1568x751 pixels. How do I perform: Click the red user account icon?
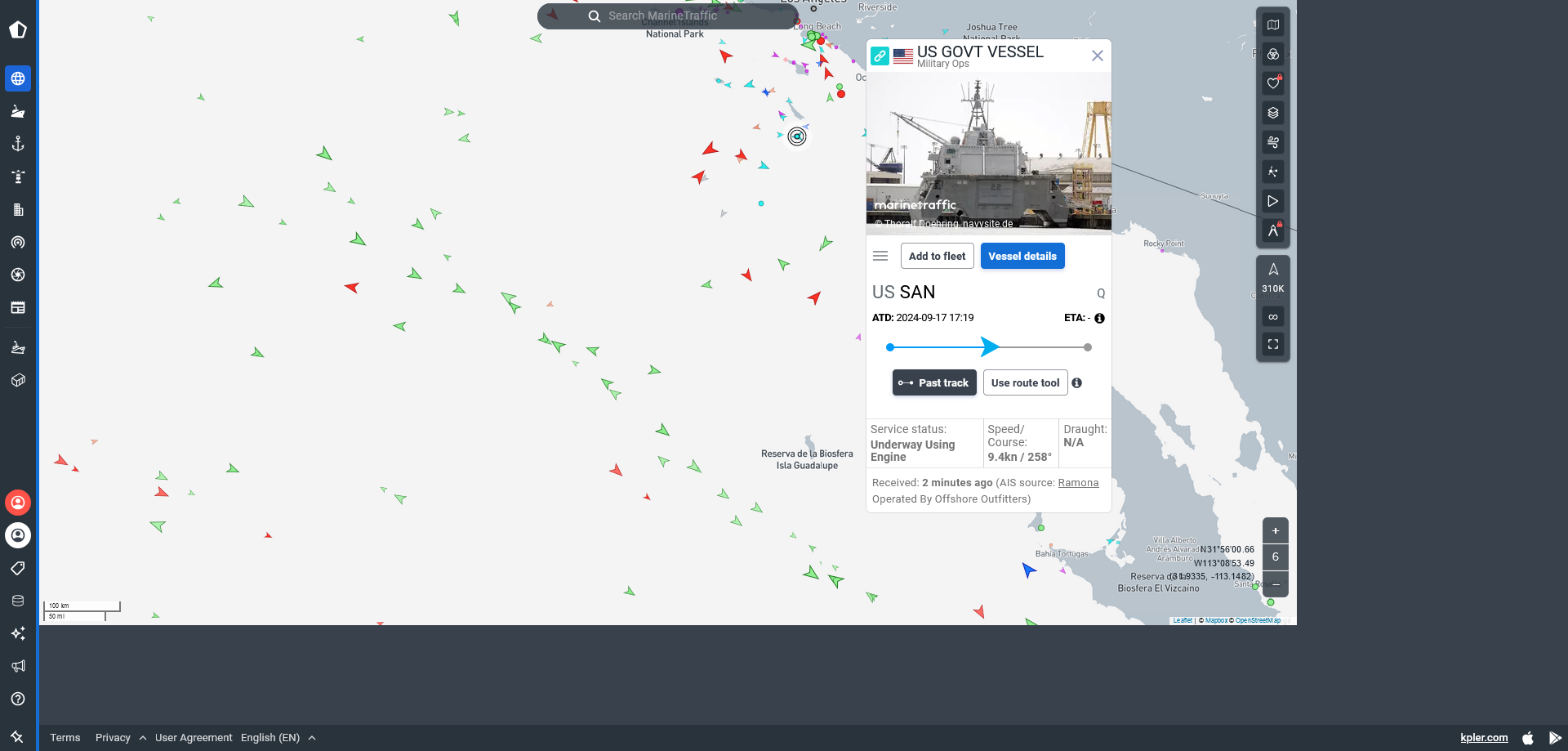pos(18,503)
